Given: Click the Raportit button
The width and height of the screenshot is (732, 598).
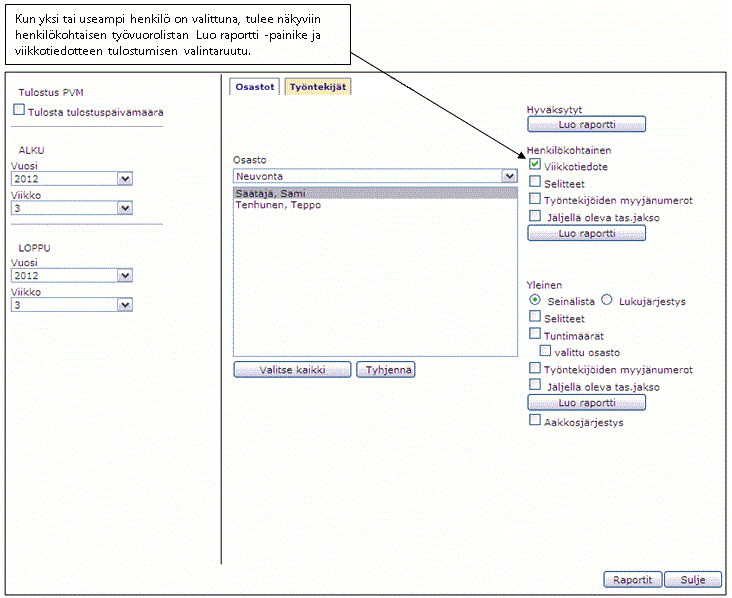Looking at the screenshot, I should point(633,579).
